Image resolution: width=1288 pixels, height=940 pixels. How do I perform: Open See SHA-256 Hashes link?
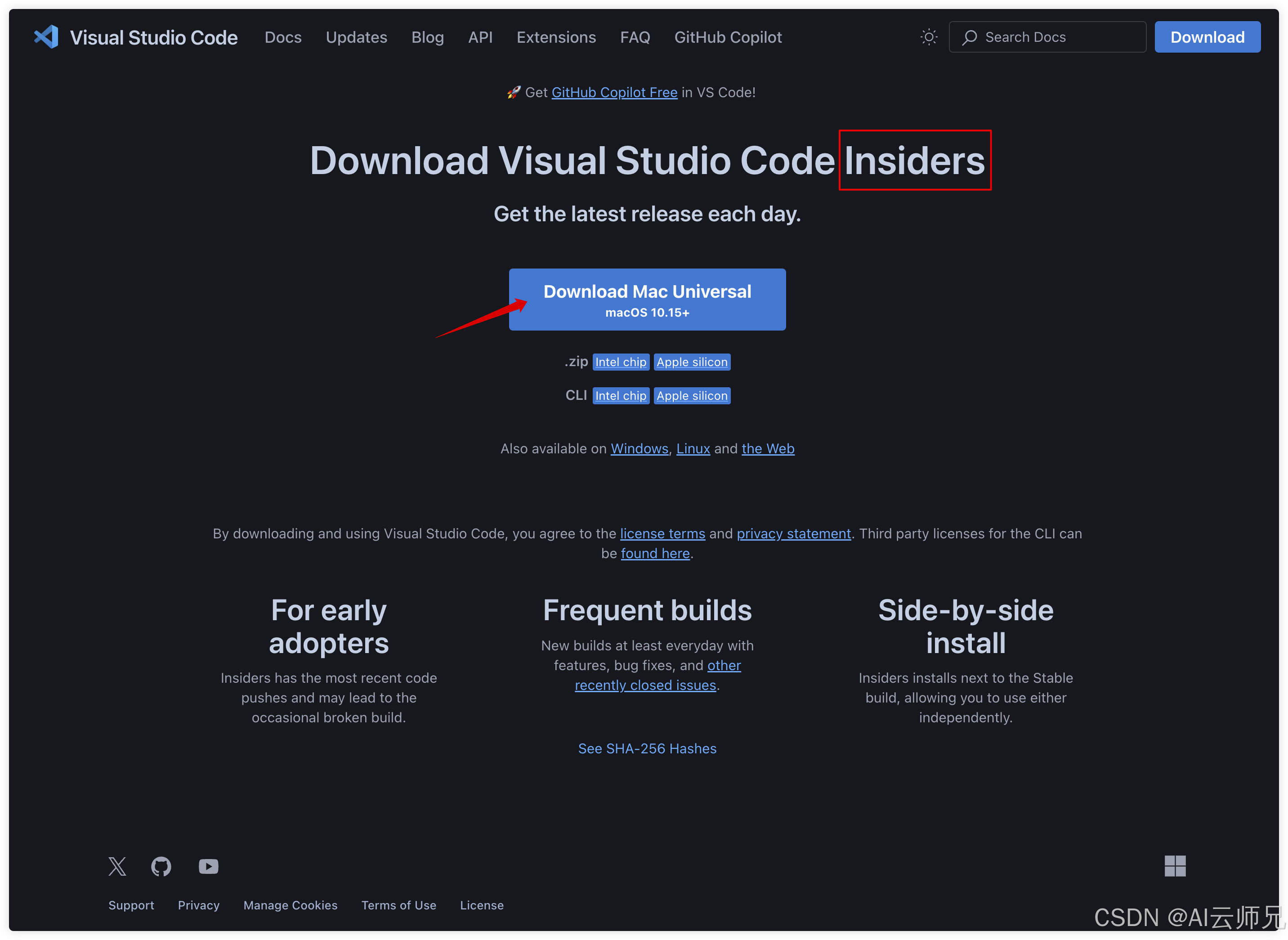[647, 748]
